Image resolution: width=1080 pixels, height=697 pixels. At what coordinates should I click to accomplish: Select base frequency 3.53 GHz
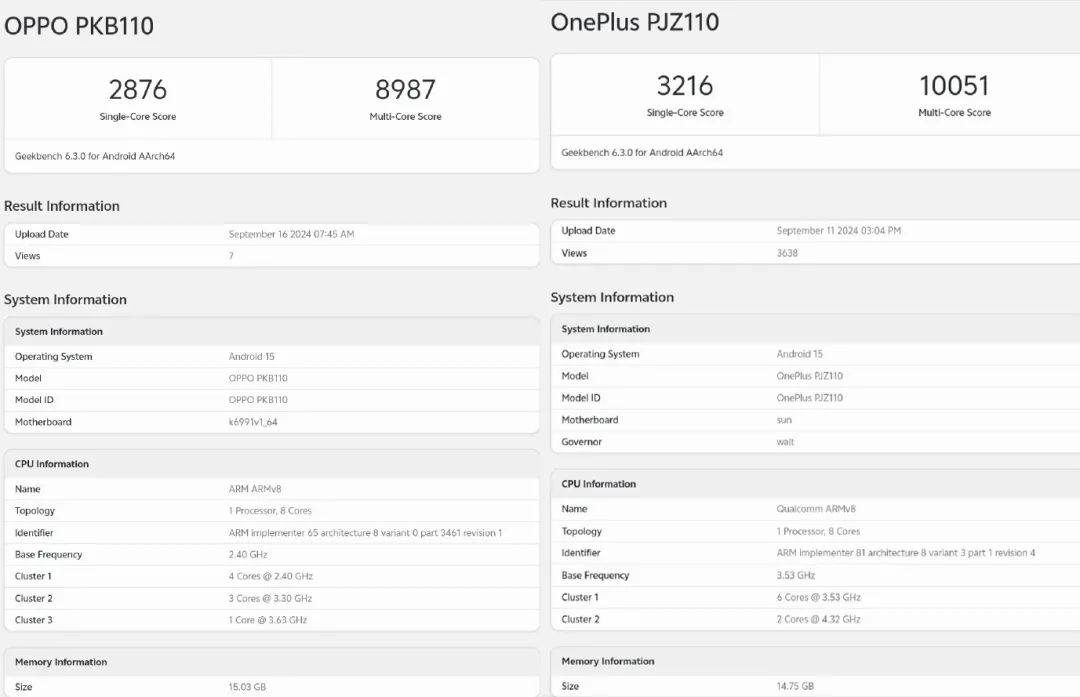(x=796, y=575)
